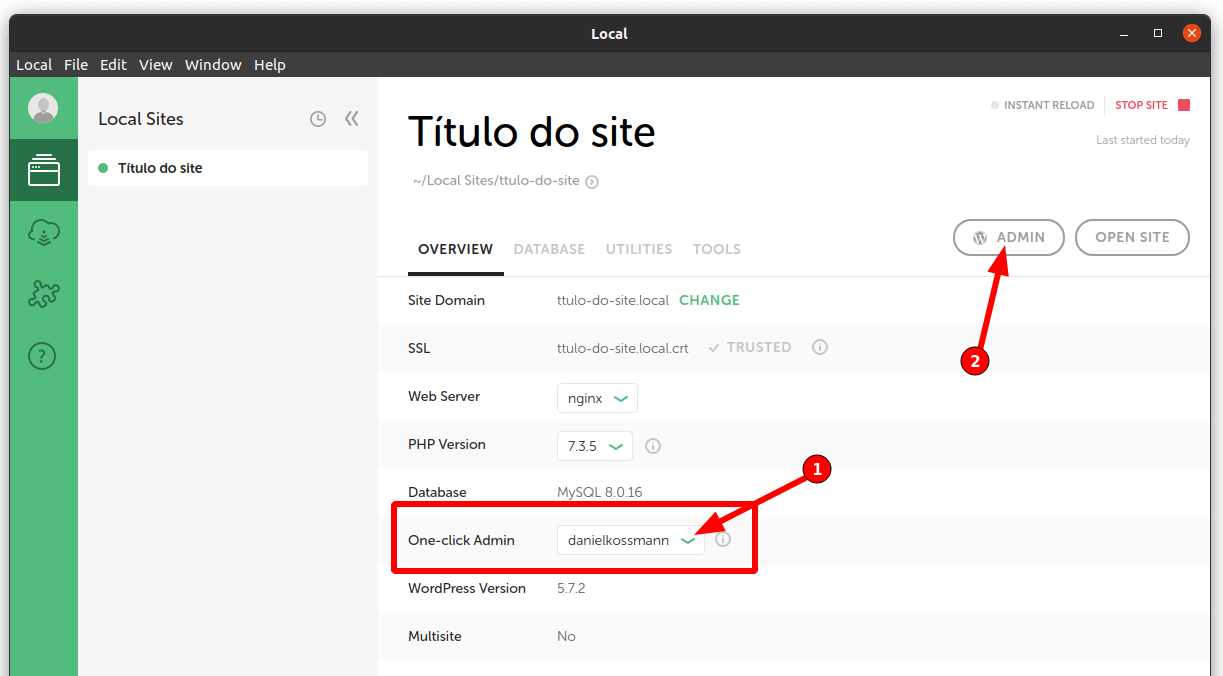Click the site path ~/Local Sites/ttulo-do-site

496,181
